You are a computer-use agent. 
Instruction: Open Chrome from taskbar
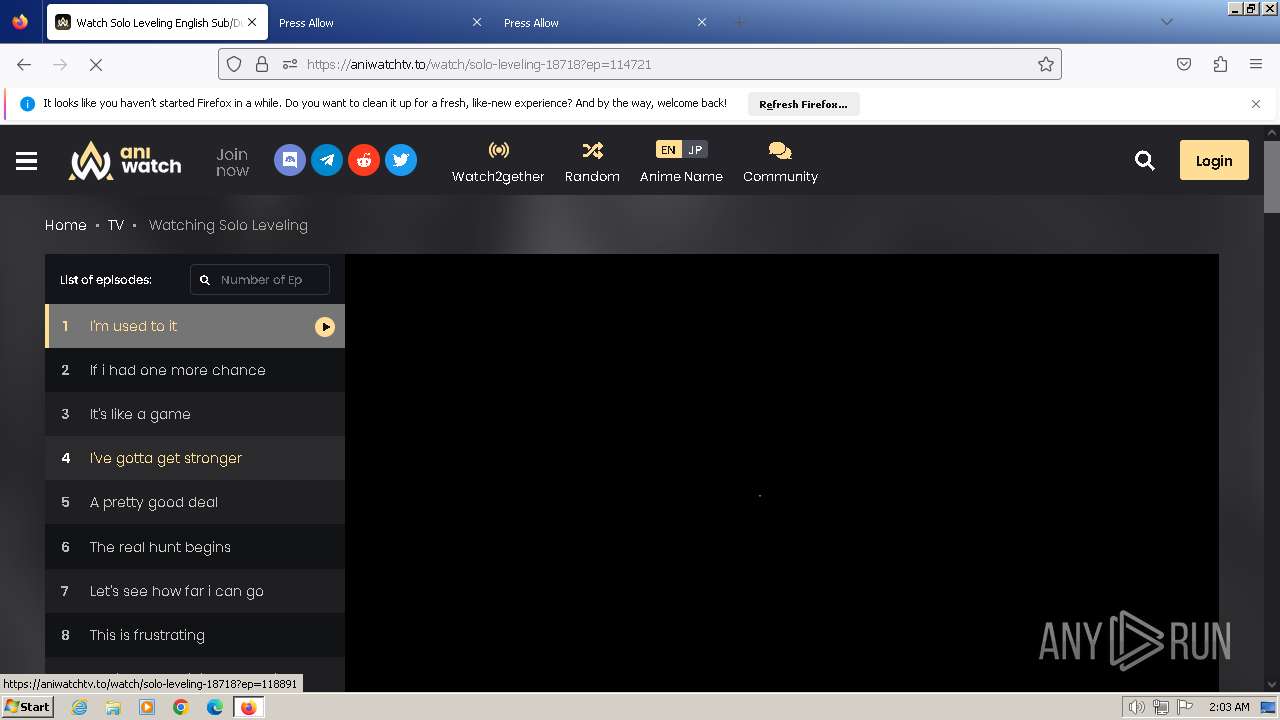[181, 707]
